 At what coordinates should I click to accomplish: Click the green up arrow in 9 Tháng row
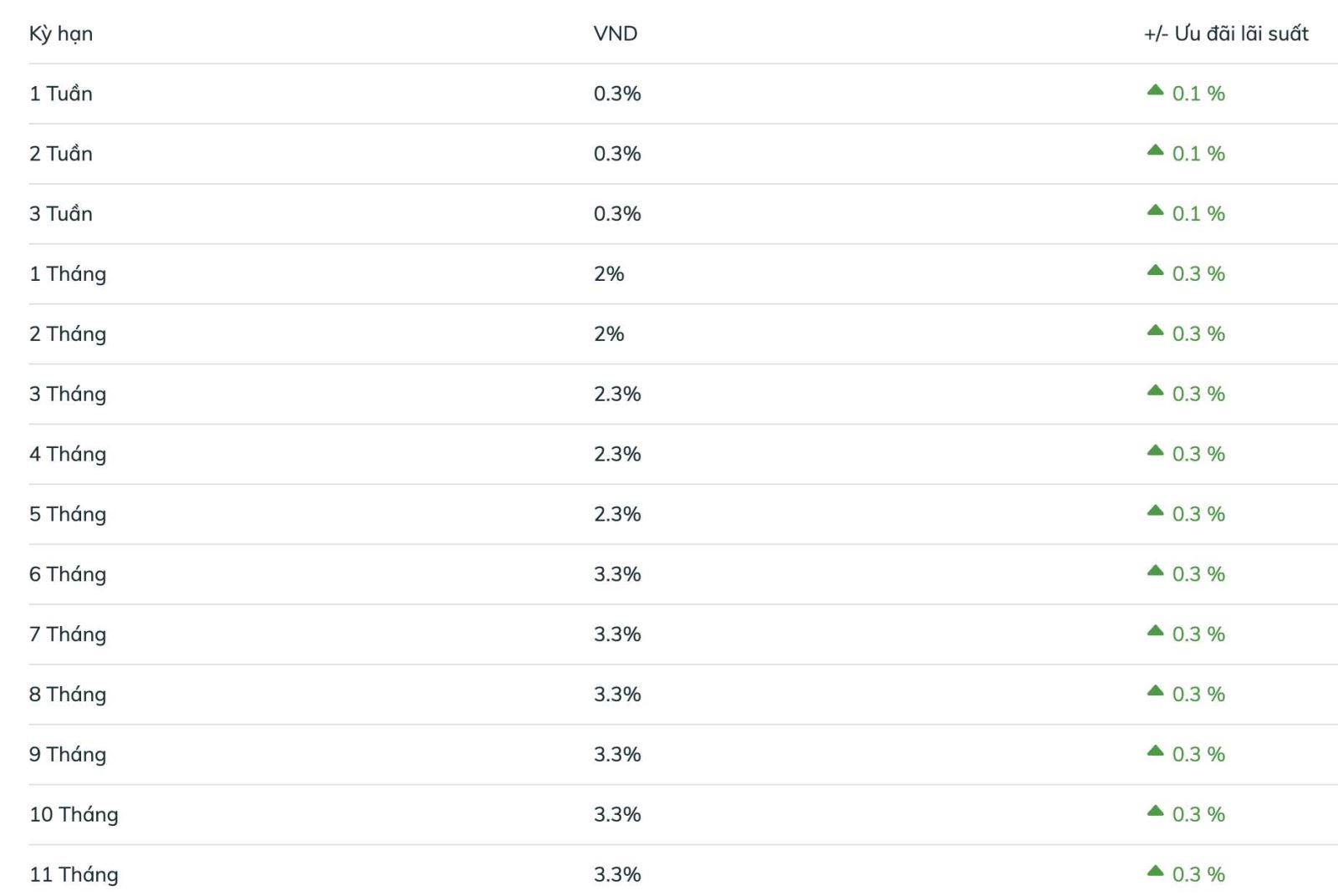tap(1155, 751)
